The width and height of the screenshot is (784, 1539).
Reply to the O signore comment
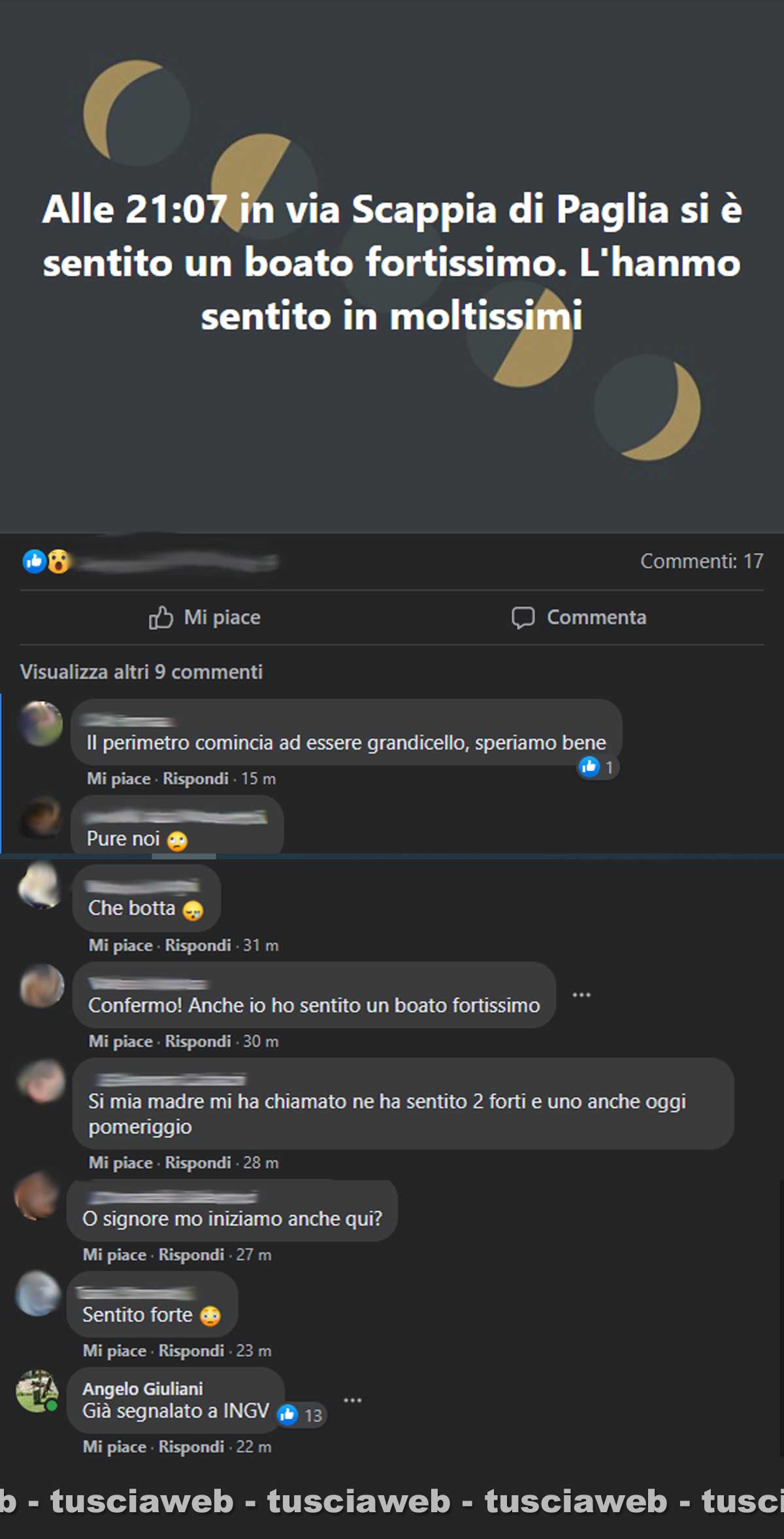pos(191,1254)
